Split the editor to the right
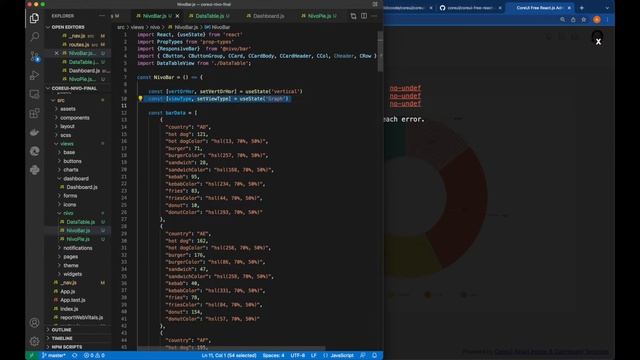Image resolution: width=640 pixels, height=360 pixels. tap(364, 16)
